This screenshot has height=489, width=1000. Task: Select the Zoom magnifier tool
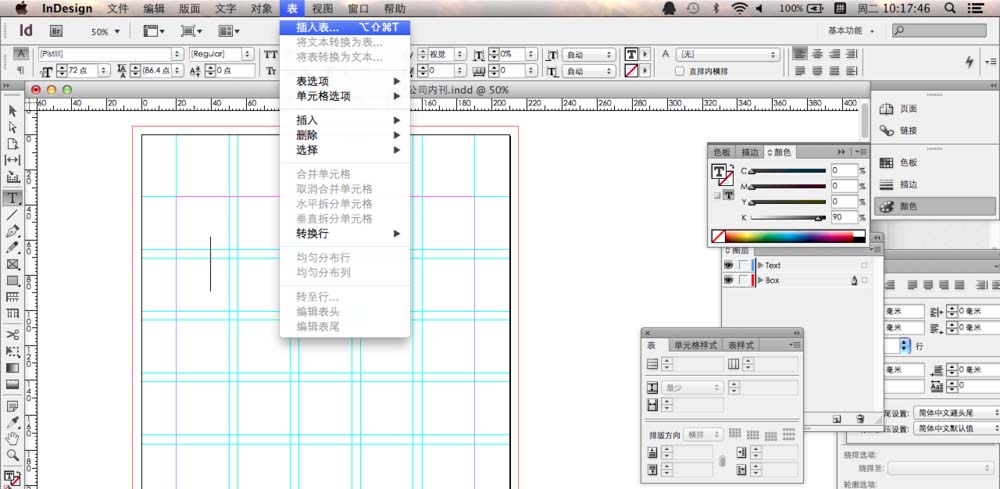(13, 455)
